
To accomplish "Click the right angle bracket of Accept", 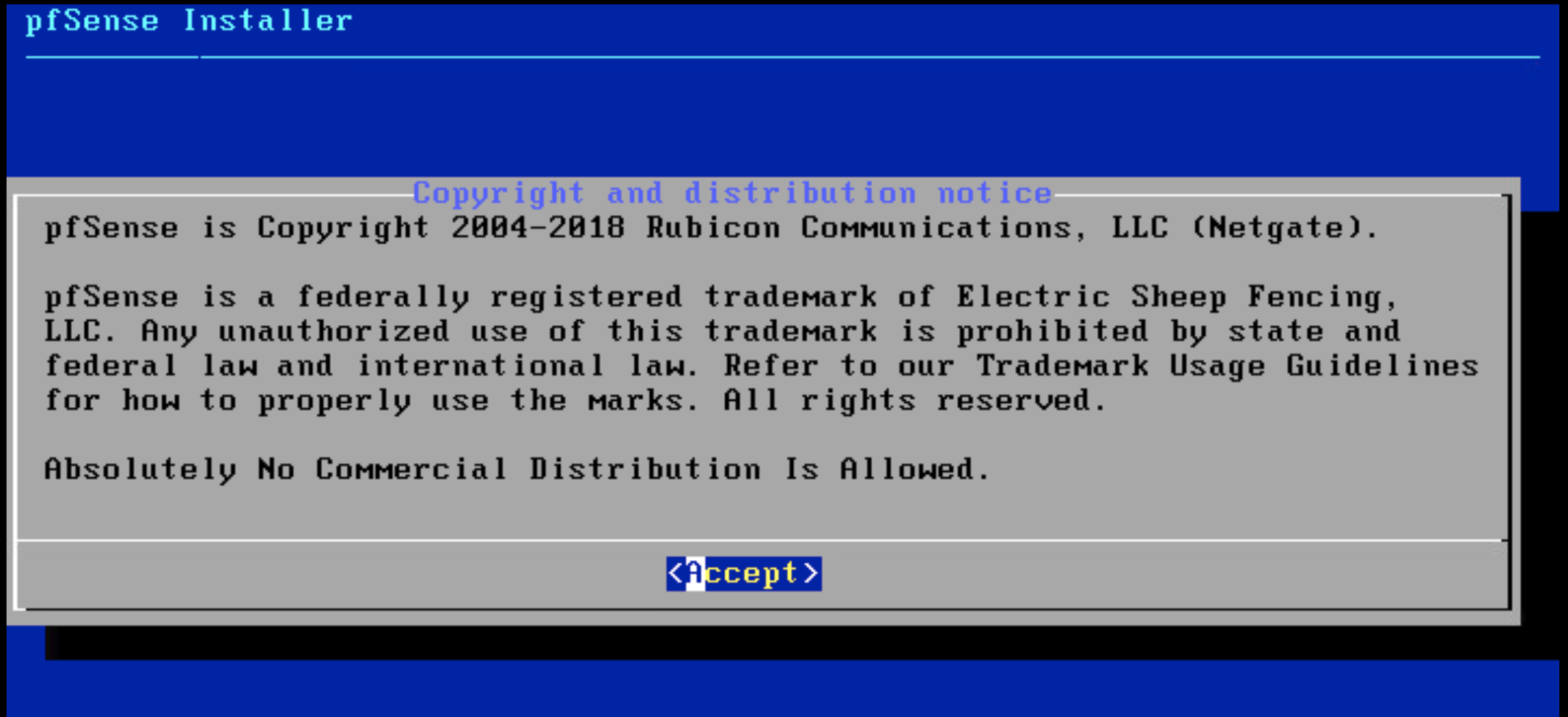I will pos(811,573).
